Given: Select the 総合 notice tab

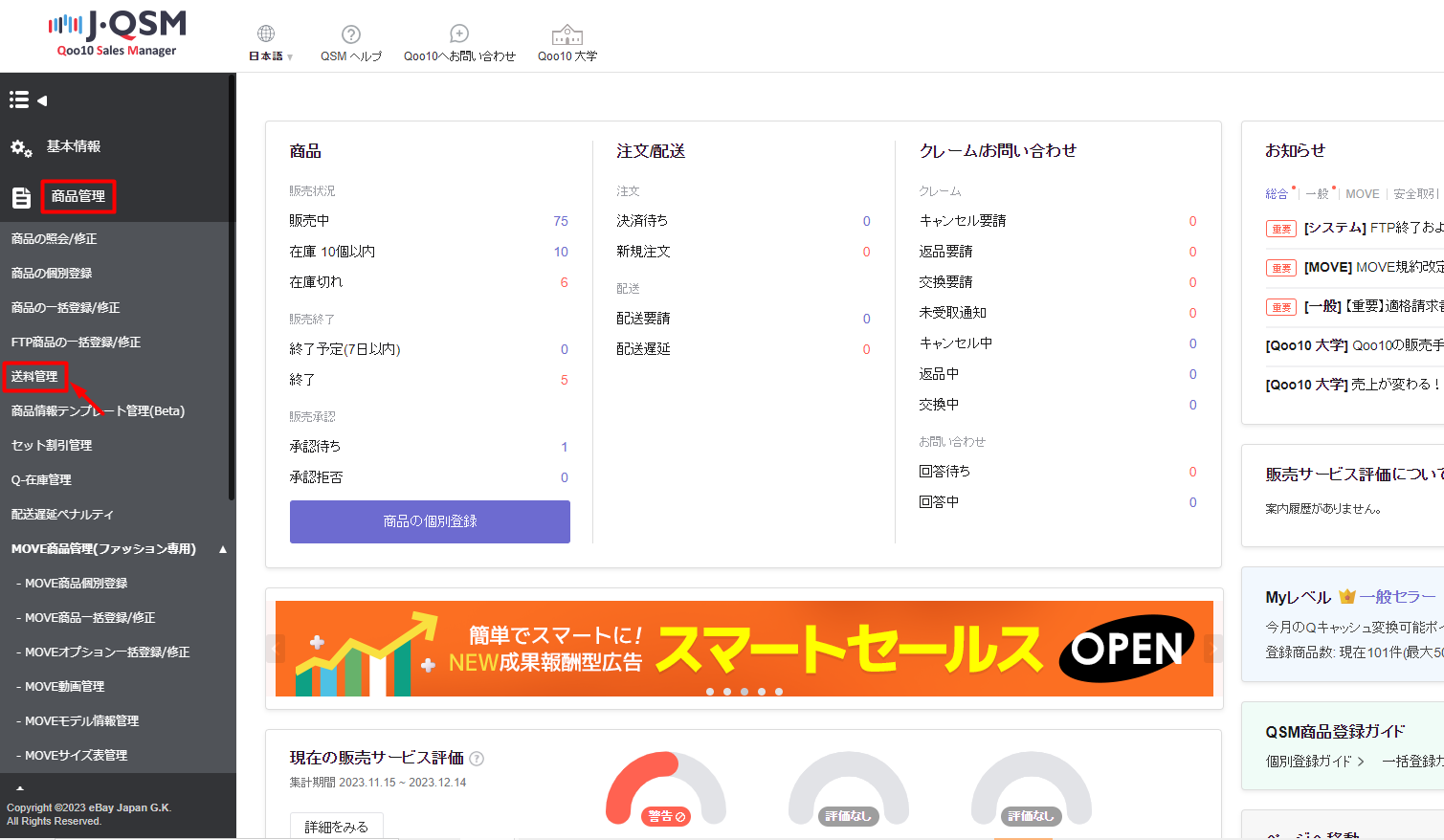Looking at the screenshot, I should click(1277, 194).
